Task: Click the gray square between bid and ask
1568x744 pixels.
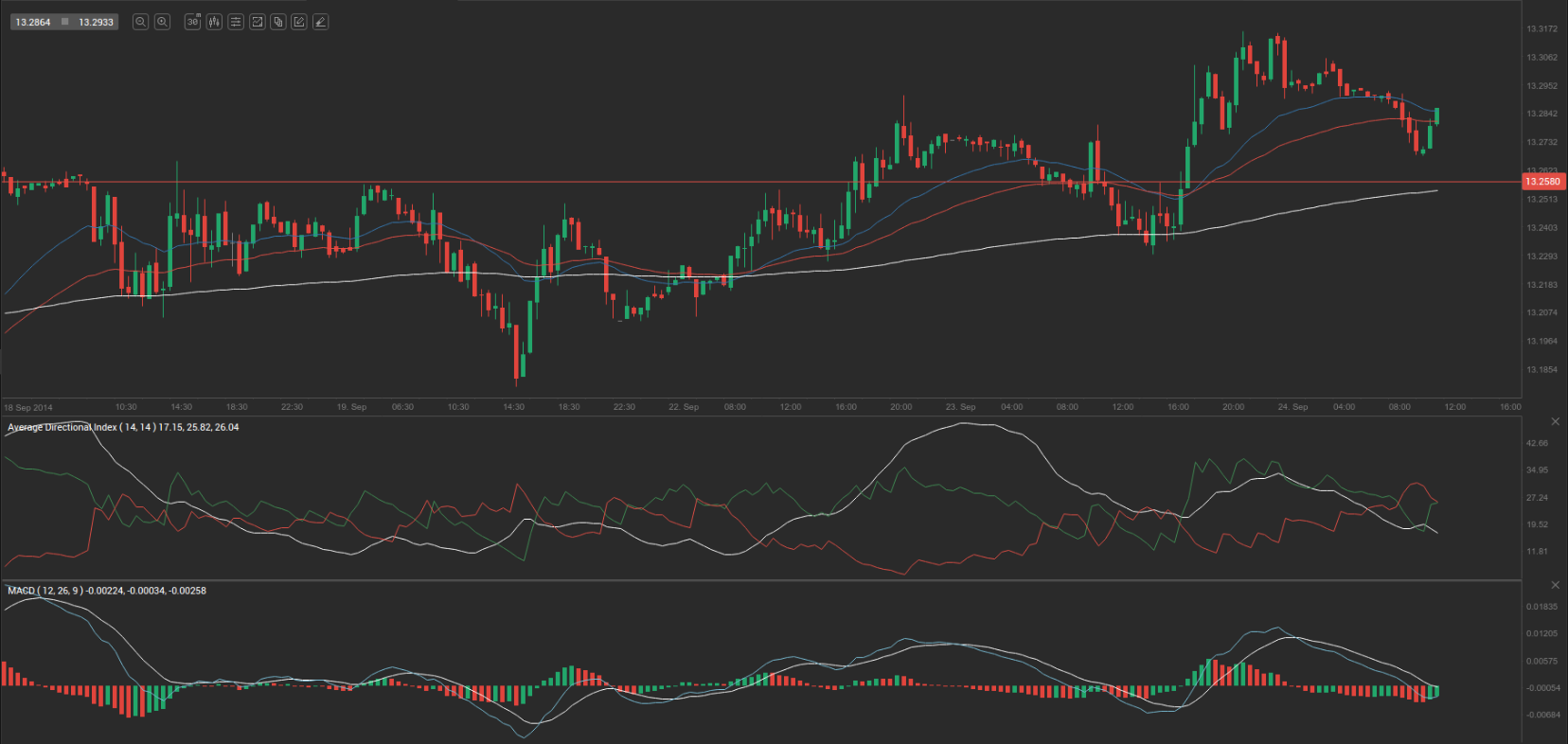Action: [64, 22]
